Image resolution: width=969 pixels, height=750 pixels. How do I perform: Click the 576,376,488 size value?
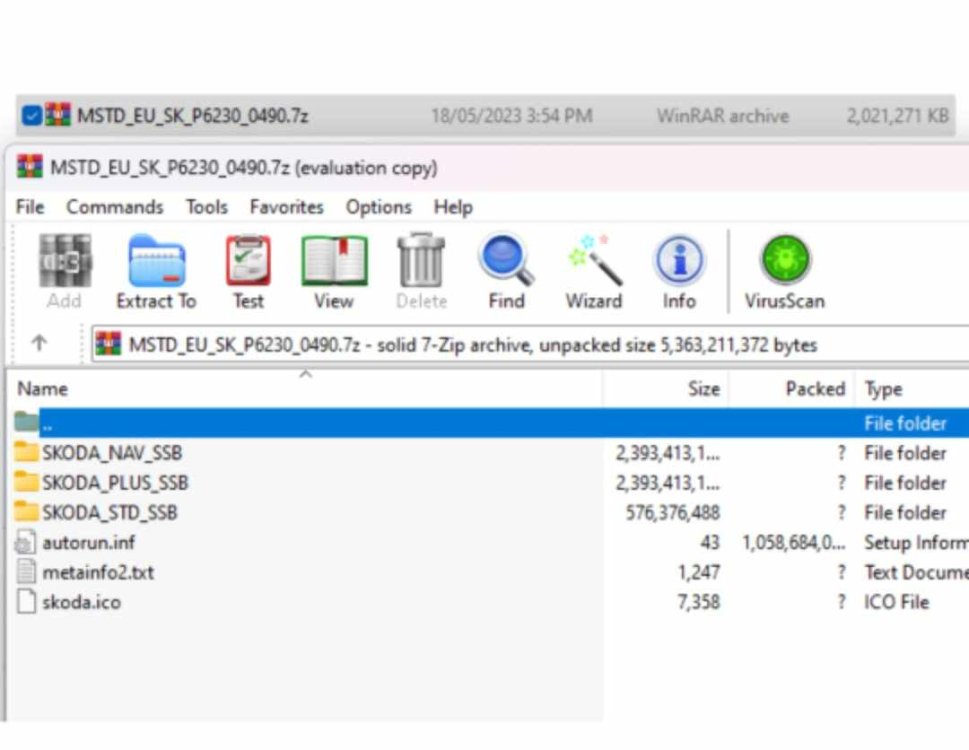pos(672,512)
